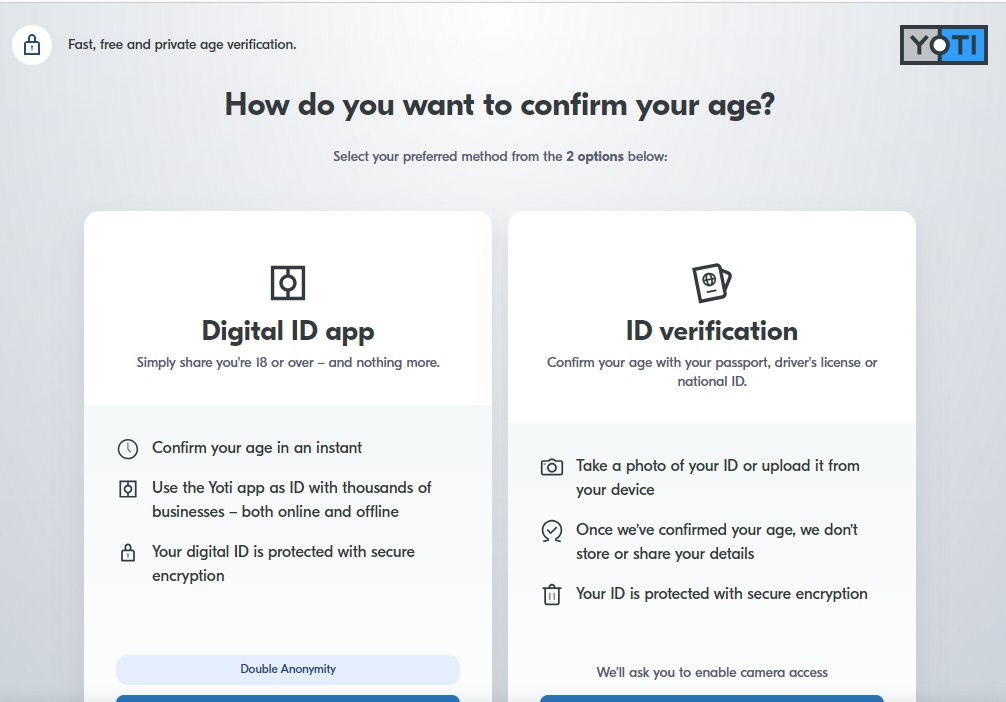Select the "Digital ID app" heading
Screen dimensions: 1006x702
point(288,331)
